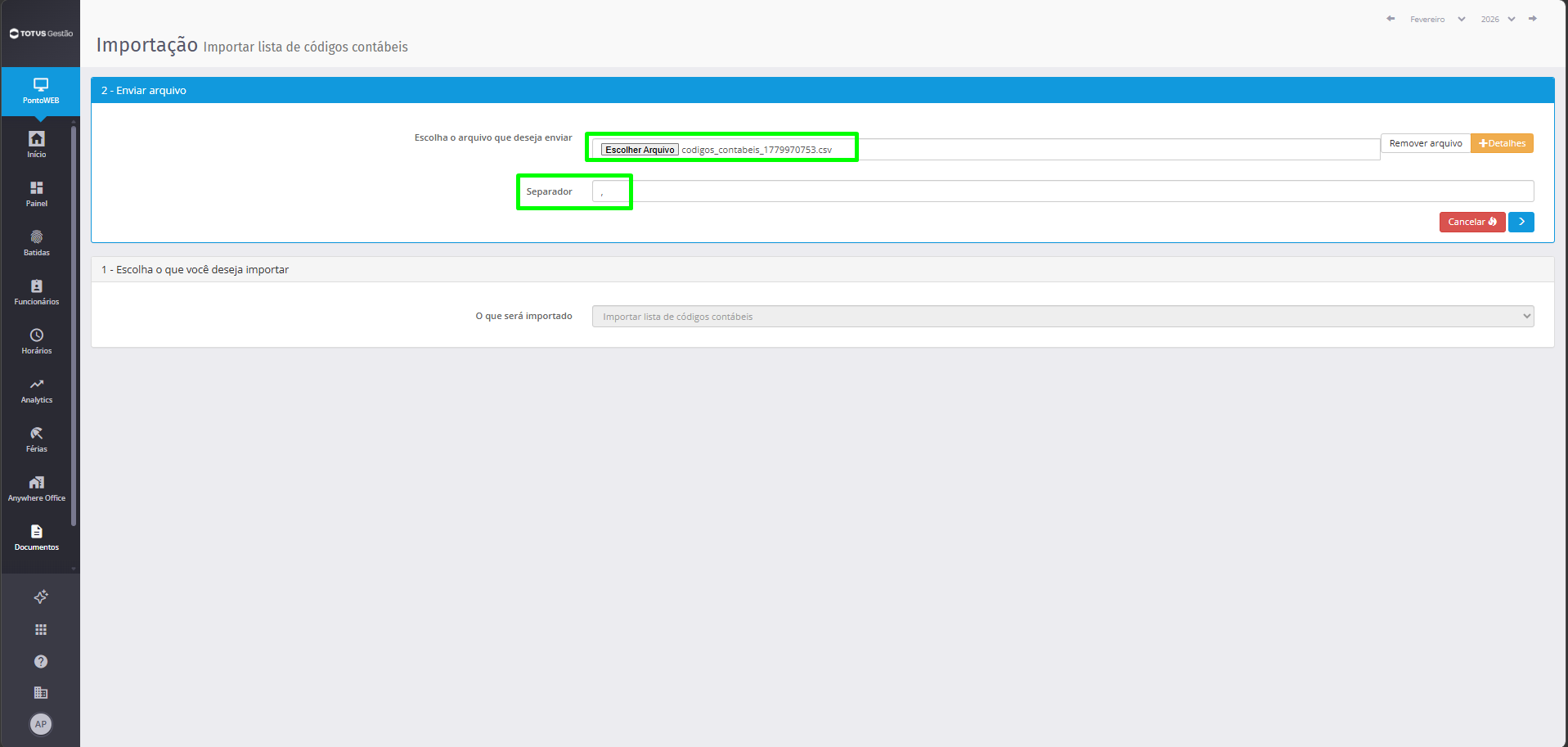Click the '2 - Enviar arquivo' panel header
This screenshot has width=1568, height=747.
pyautogui.click(x=823, y=90)
